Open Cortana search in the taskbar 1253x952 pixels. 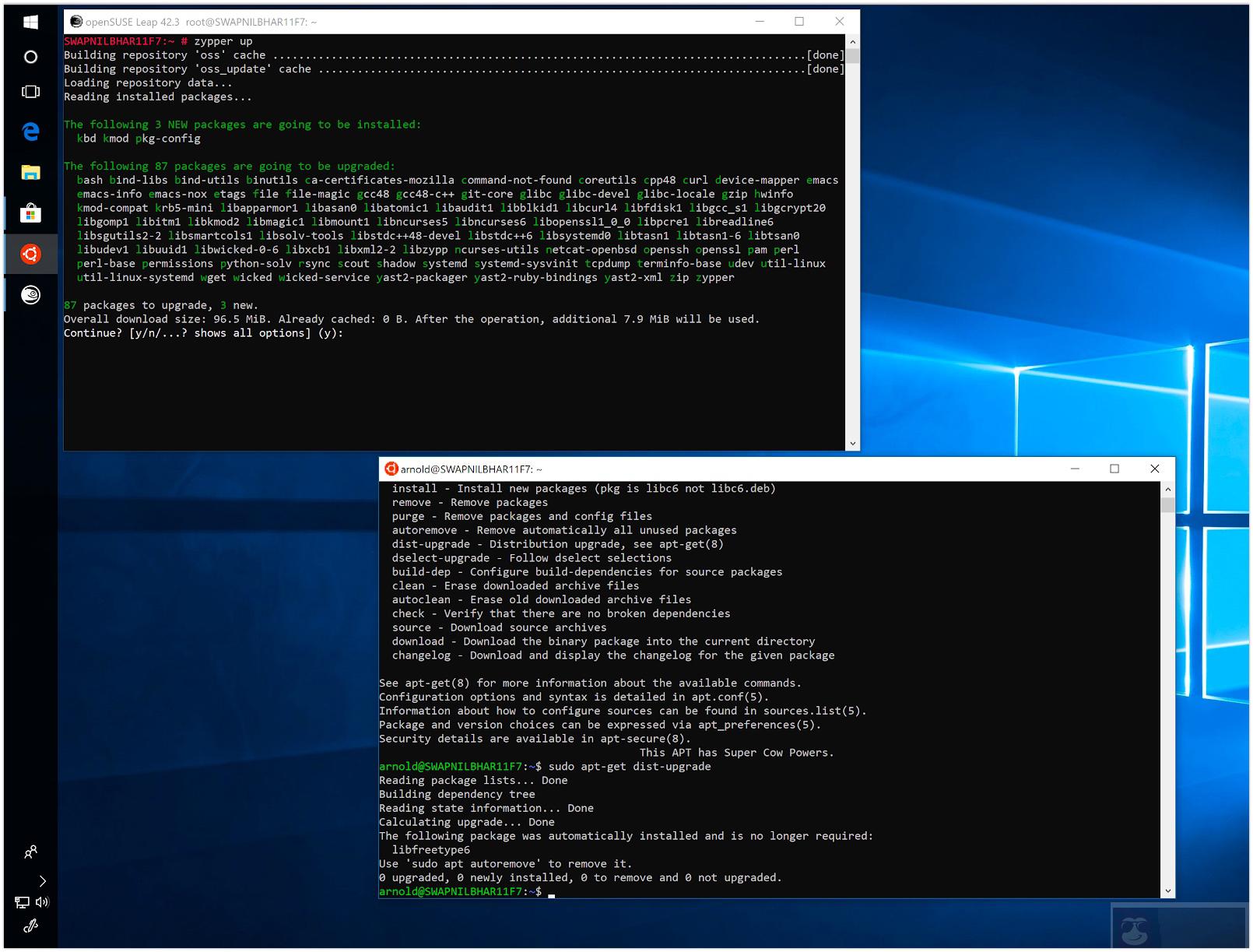(x=31, y=57)
